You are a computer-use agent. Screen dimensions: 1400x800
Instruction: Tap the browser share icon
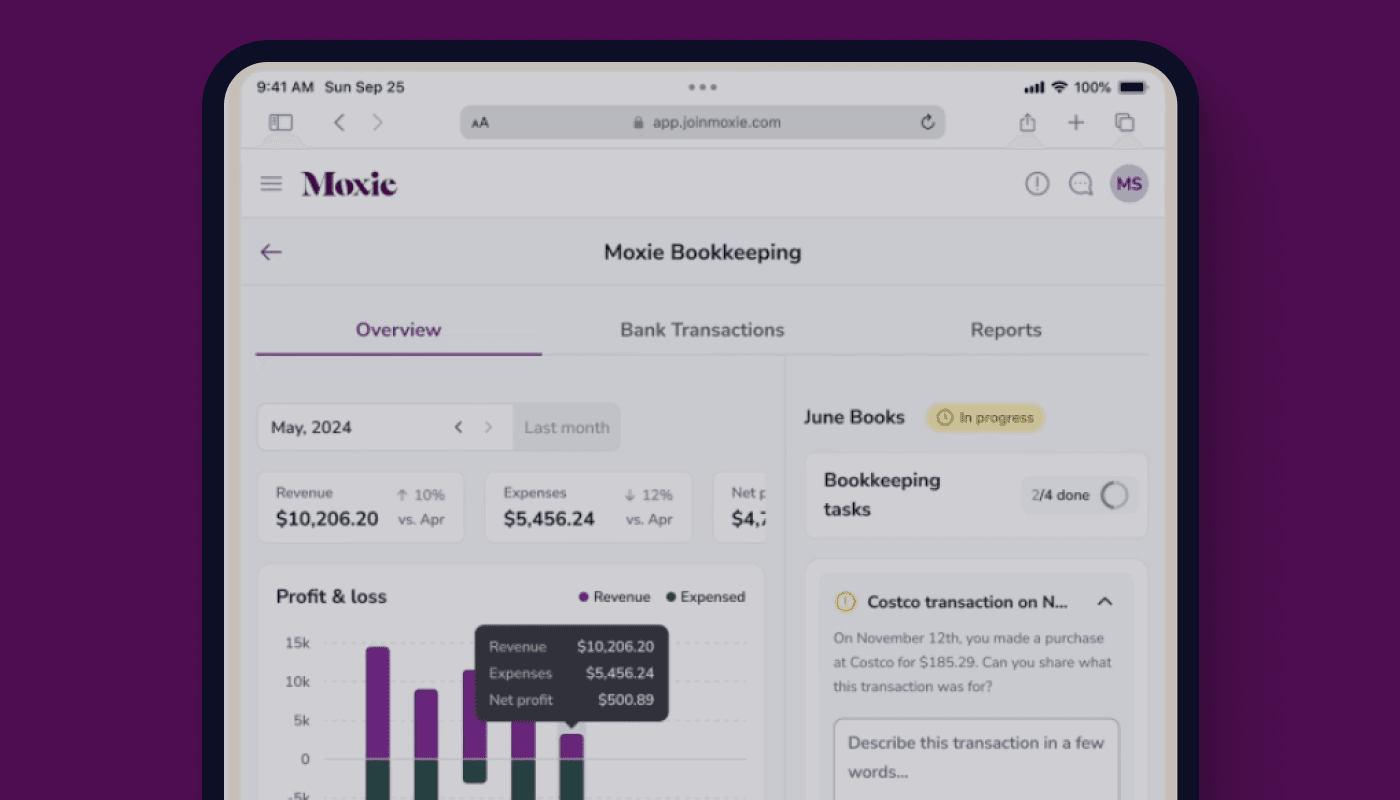1027,122
